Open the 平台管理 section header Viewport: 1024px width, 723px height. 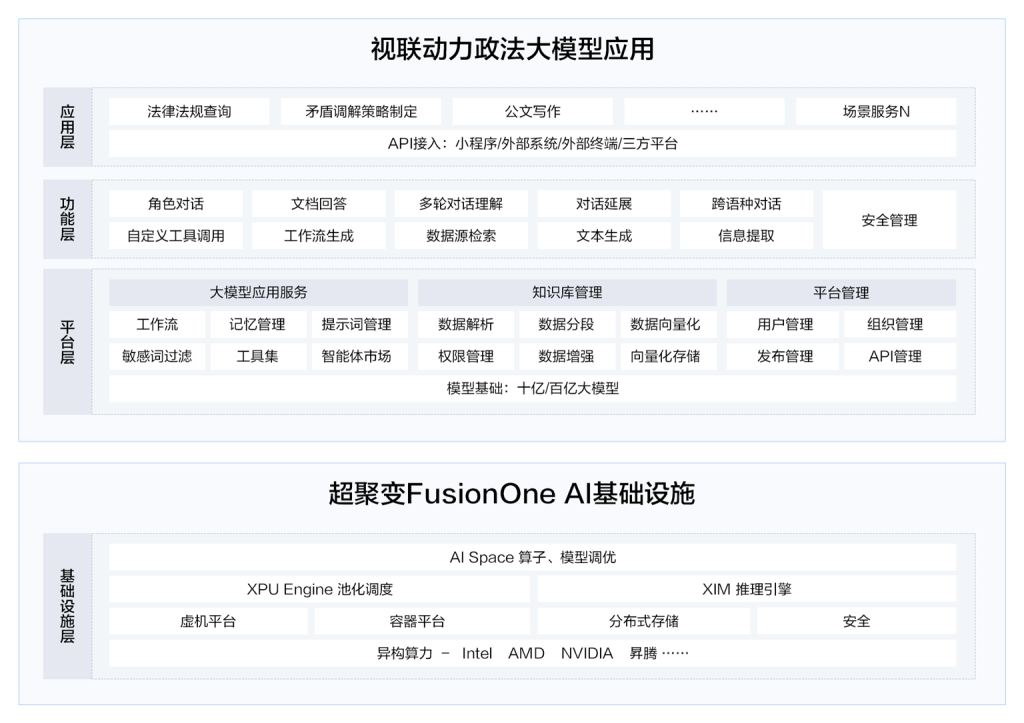pyautogui.click(x=841, y=293)
